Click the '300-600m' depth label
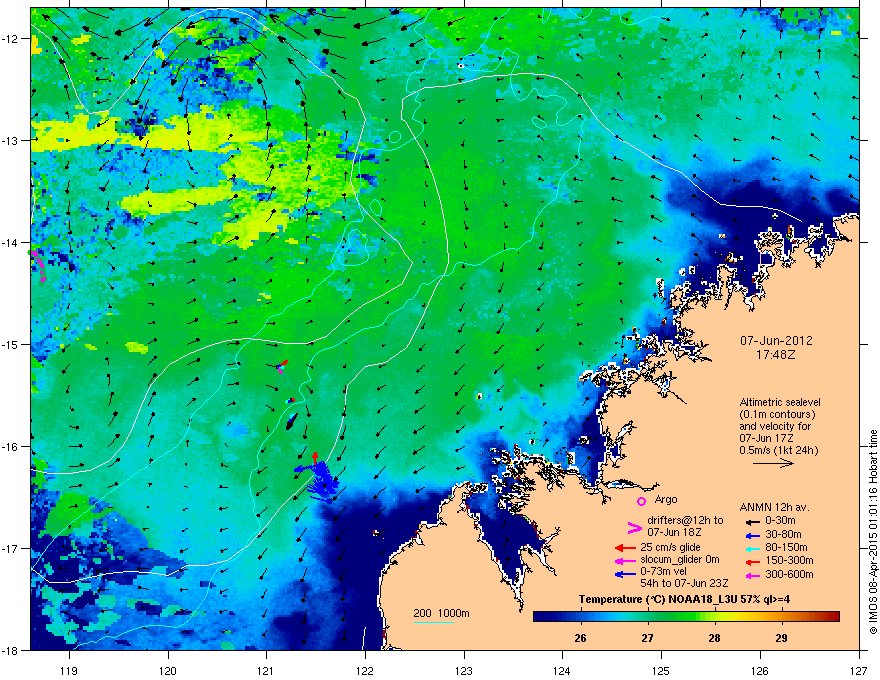Image resolution: width=880 pixels, height=680 pixels. (x=789, y=574)
